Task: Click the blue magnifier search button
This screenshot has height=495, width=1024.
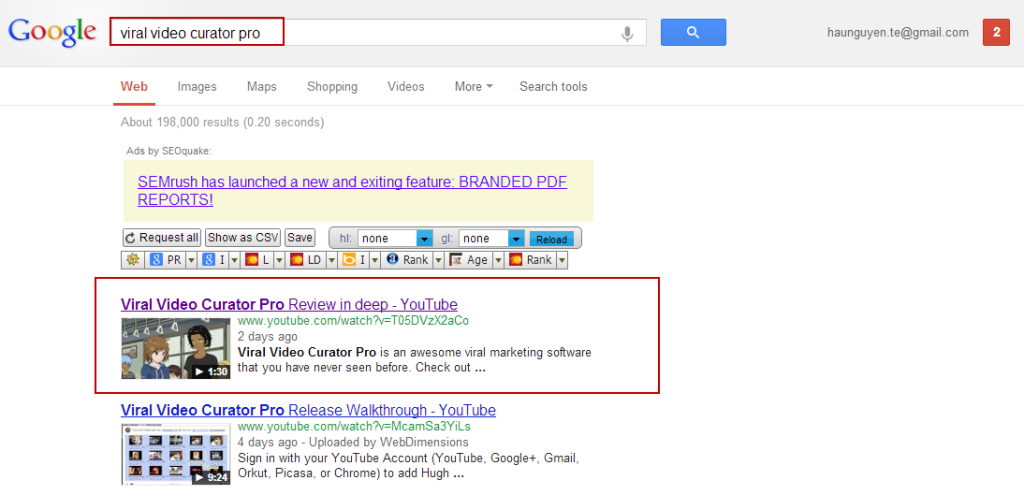Action: click(693, 33)
